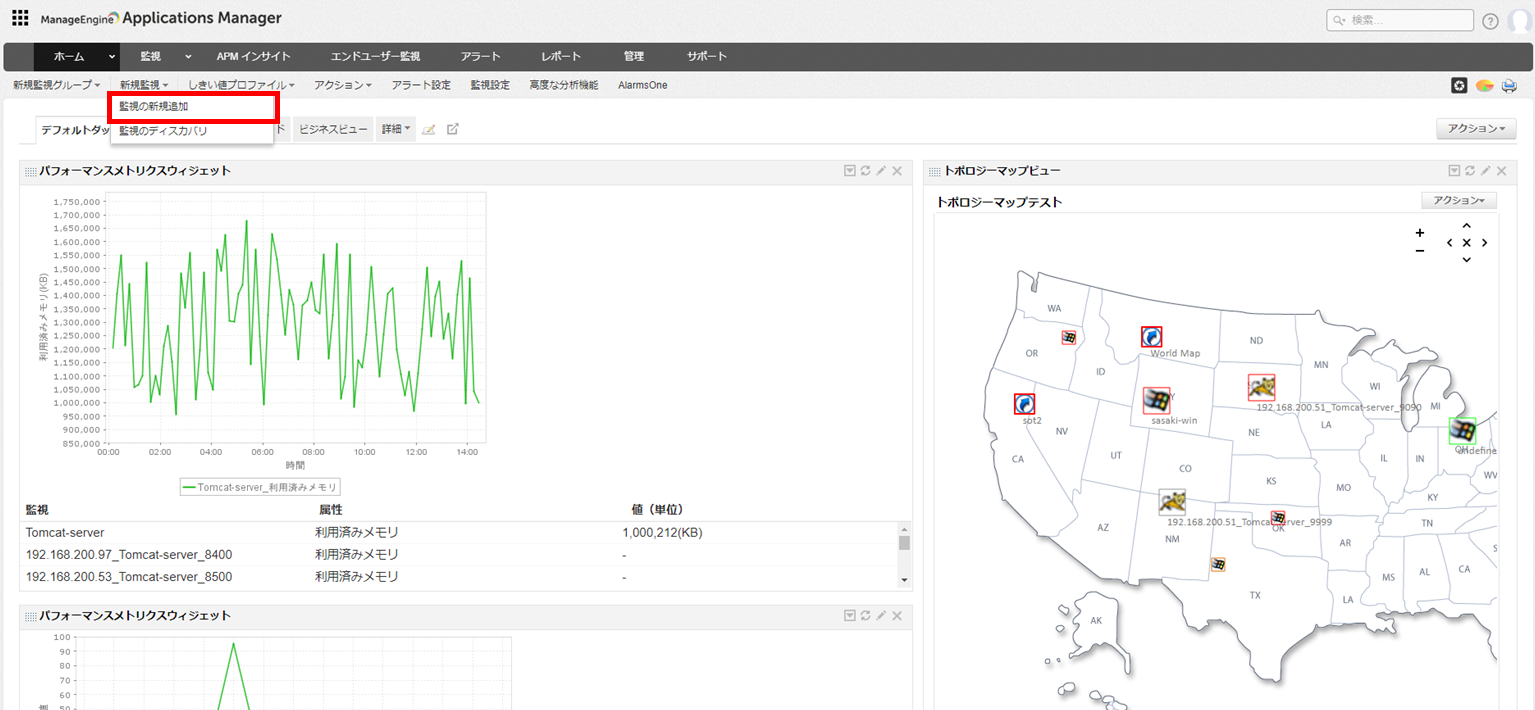Click Tomcat-server_9090 monitor icon on map
Viewport: 1535px width, 710px height.
click(1261, 387)
